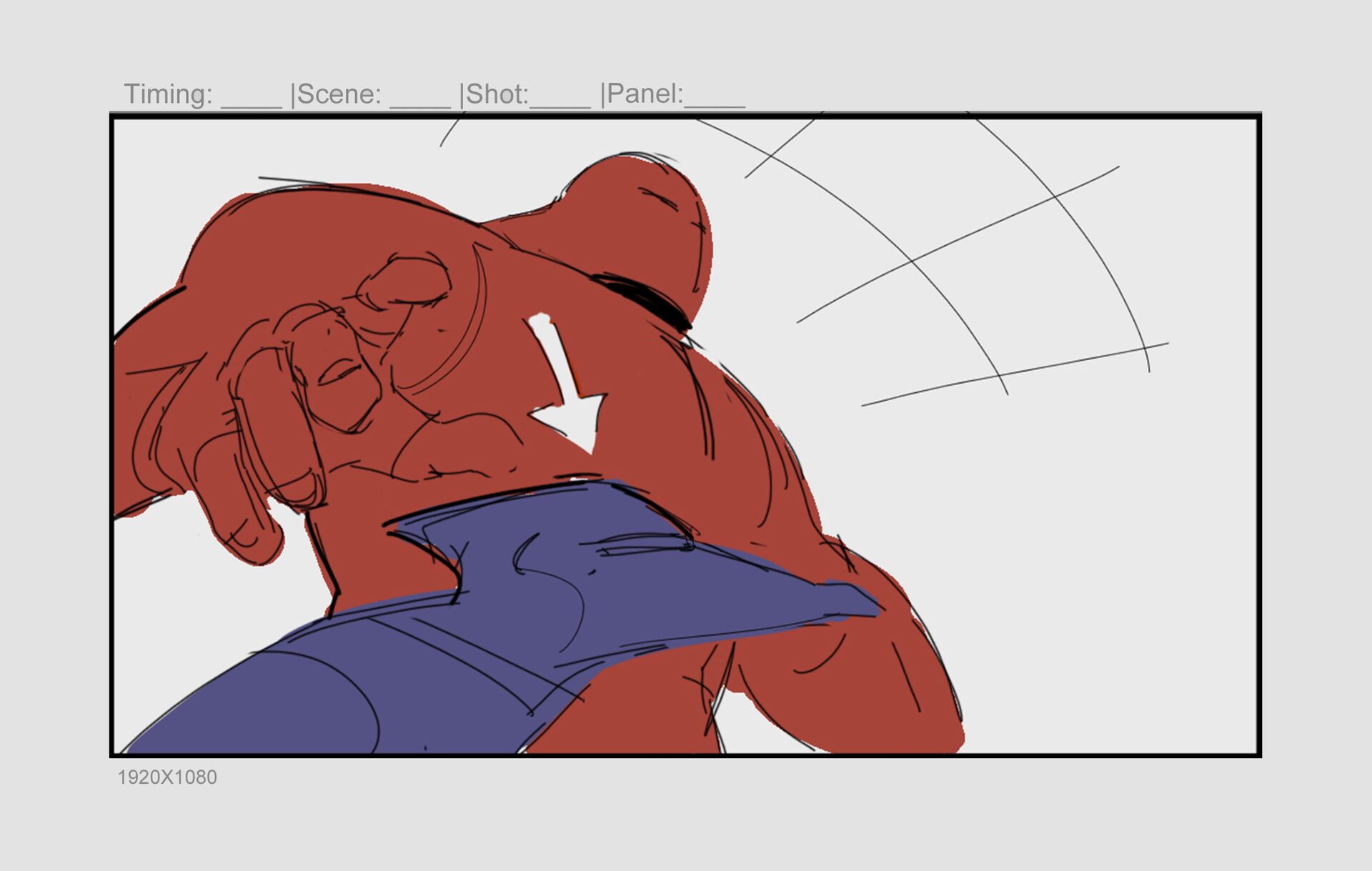Viewport: 1372px width, 871px height.
Task: Click the Shot label text
Action: click(x=496, y=94)
